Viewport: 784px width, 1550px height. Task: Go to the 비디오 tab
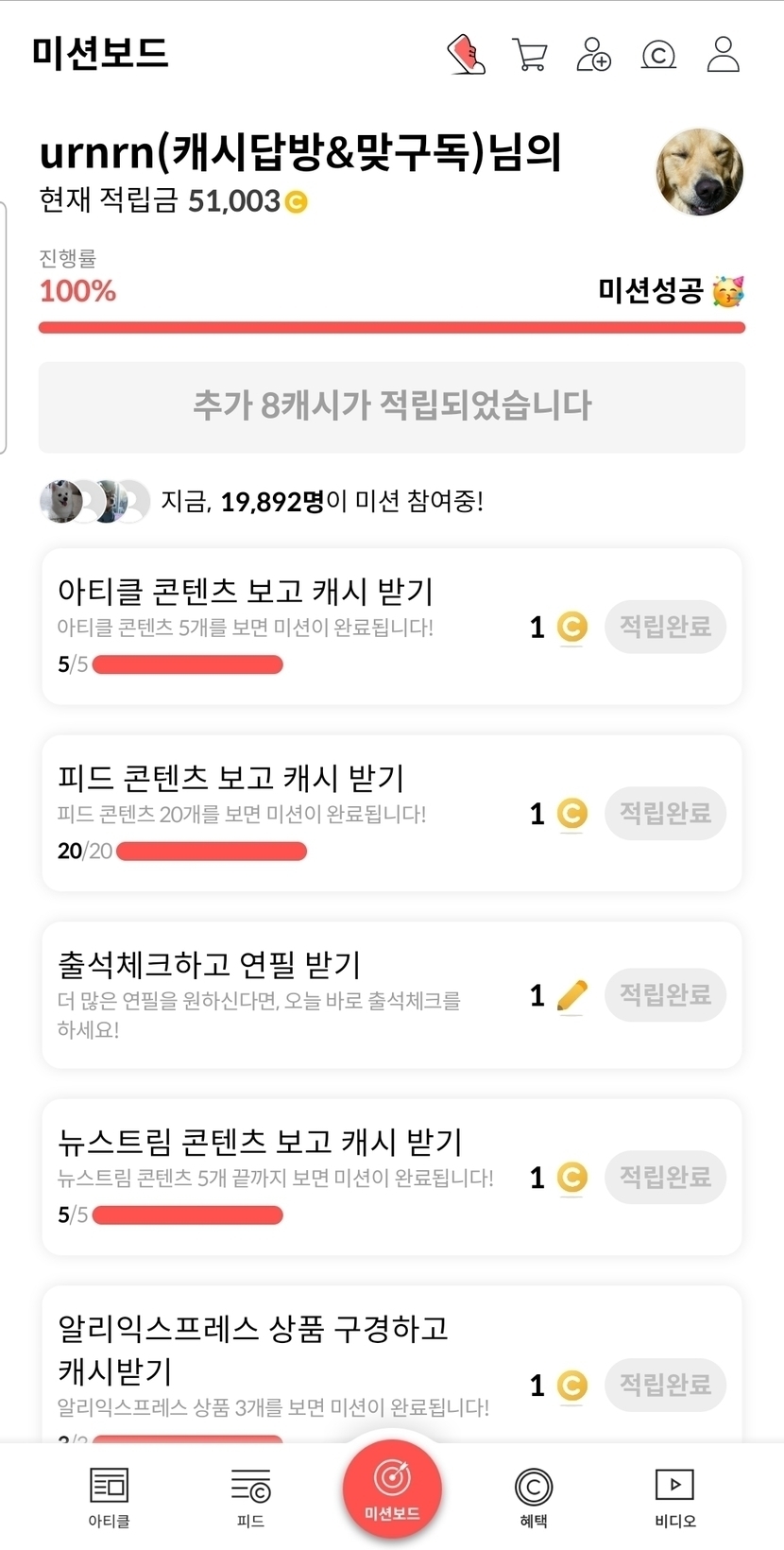(x=675, y=1498)
